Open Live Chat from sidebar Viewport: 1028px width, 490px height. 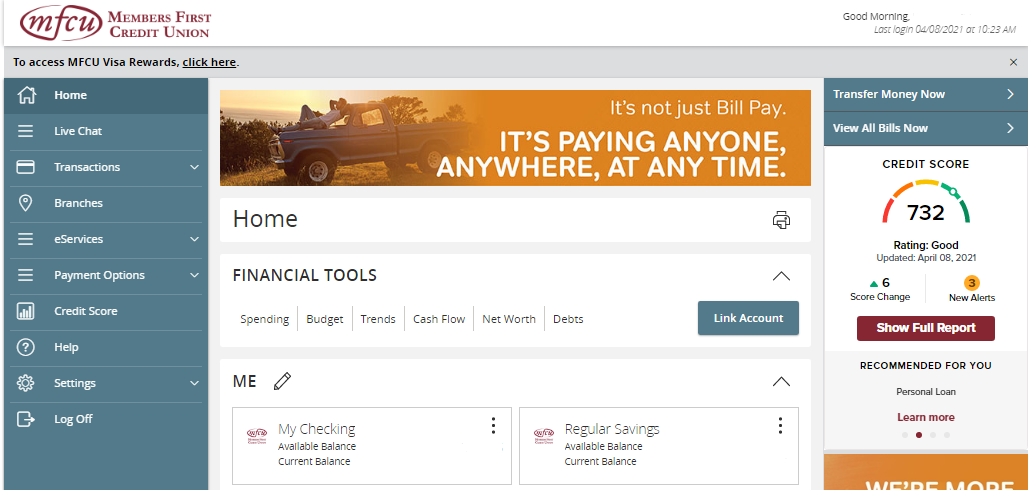tap(106, 131)
